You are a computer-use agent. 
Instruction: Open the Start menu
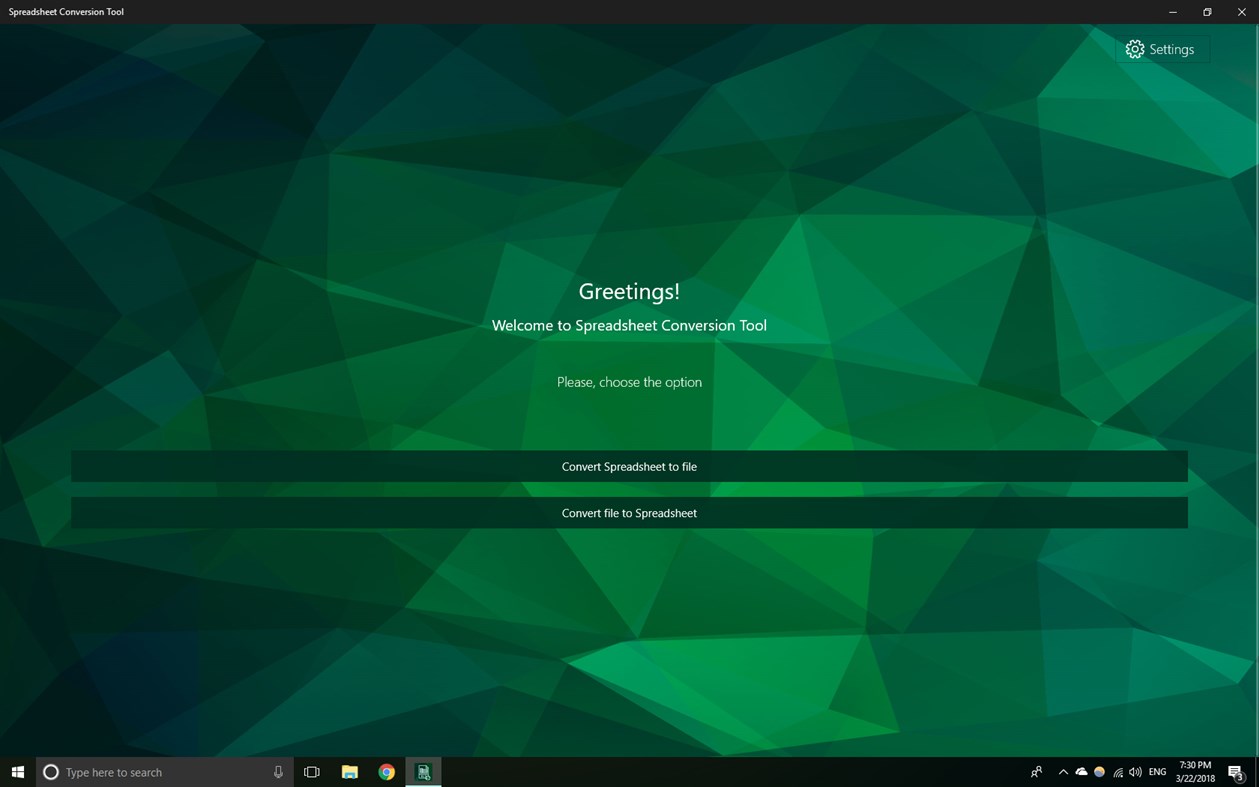tap(17, 771)
